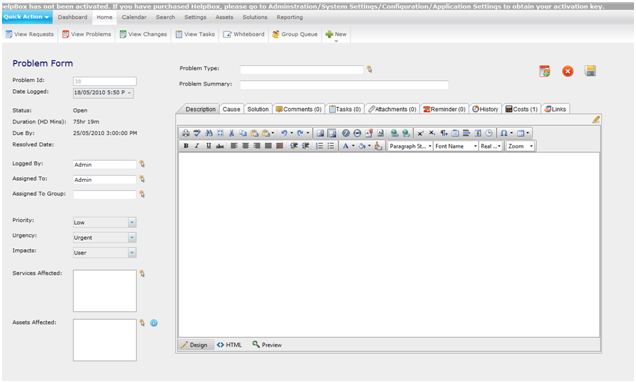The width and height of the screenshot is (636, 383).
Task: Align text left in the editor
Action: coord(234,146)
